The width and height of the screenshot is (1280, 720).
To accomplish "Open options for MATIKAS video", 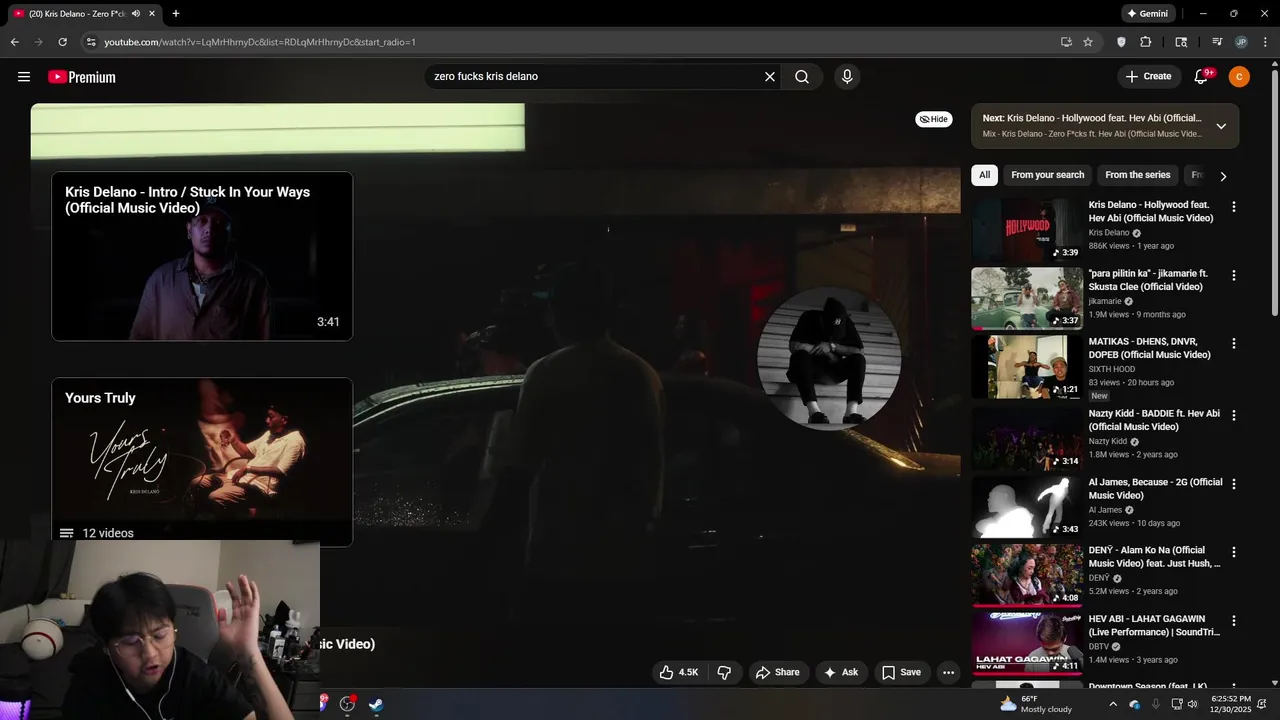I will coord(1234,343).
